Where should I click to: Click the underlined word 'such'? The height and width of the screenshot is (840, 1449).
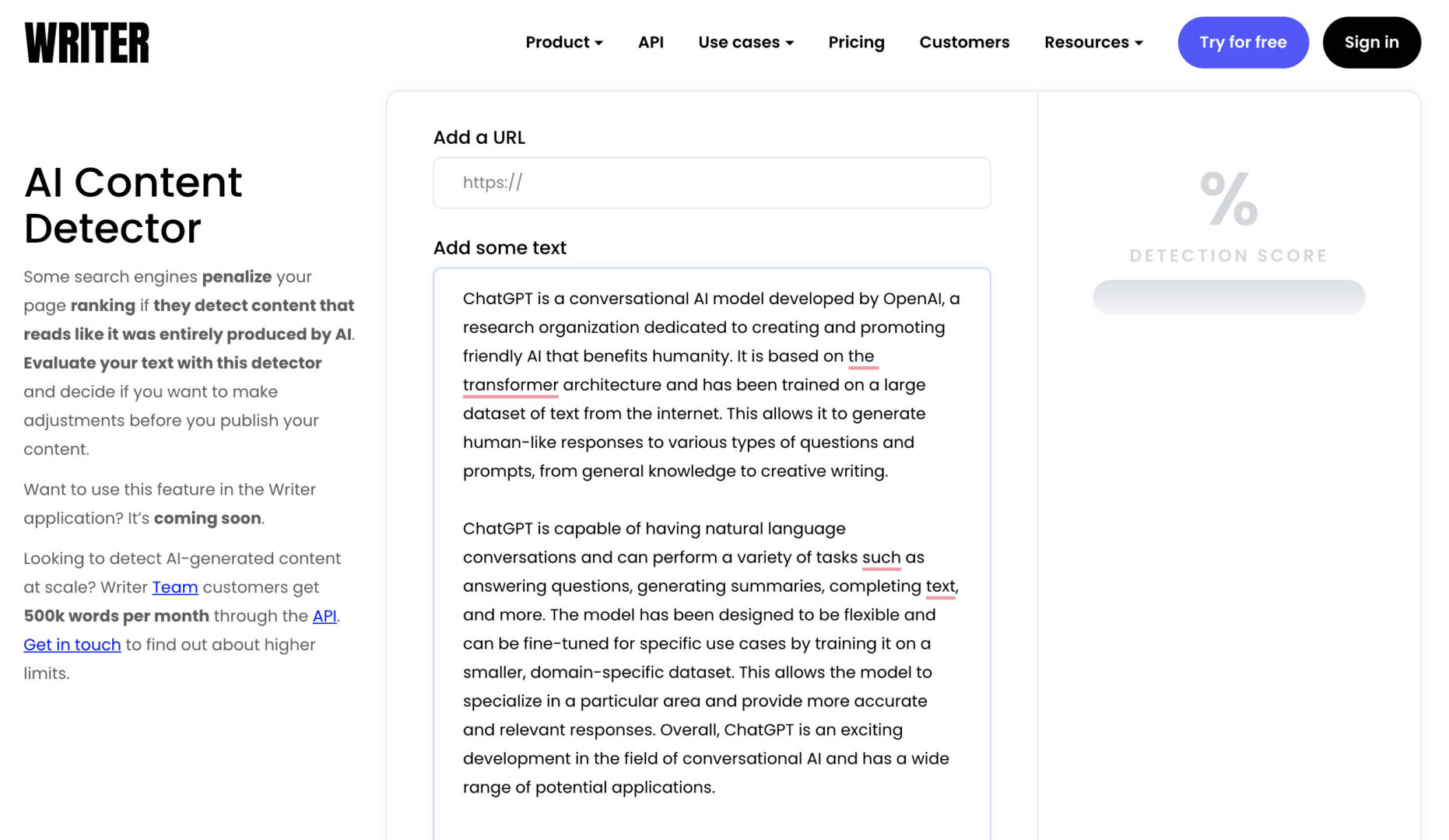click(881, 558)
